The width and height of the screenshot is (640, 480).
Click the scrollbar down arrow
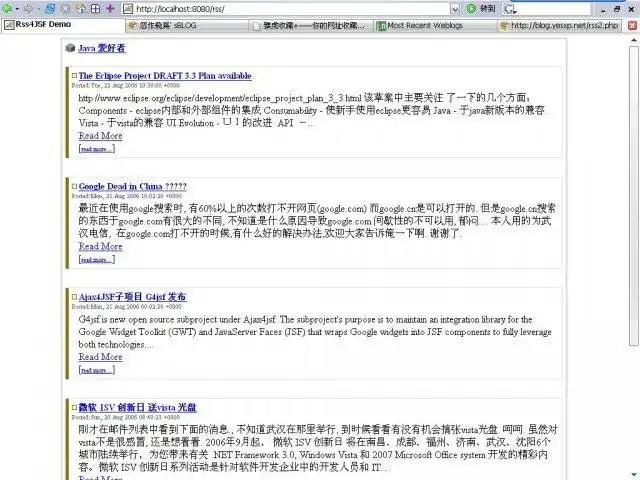(x=633, y=476)
